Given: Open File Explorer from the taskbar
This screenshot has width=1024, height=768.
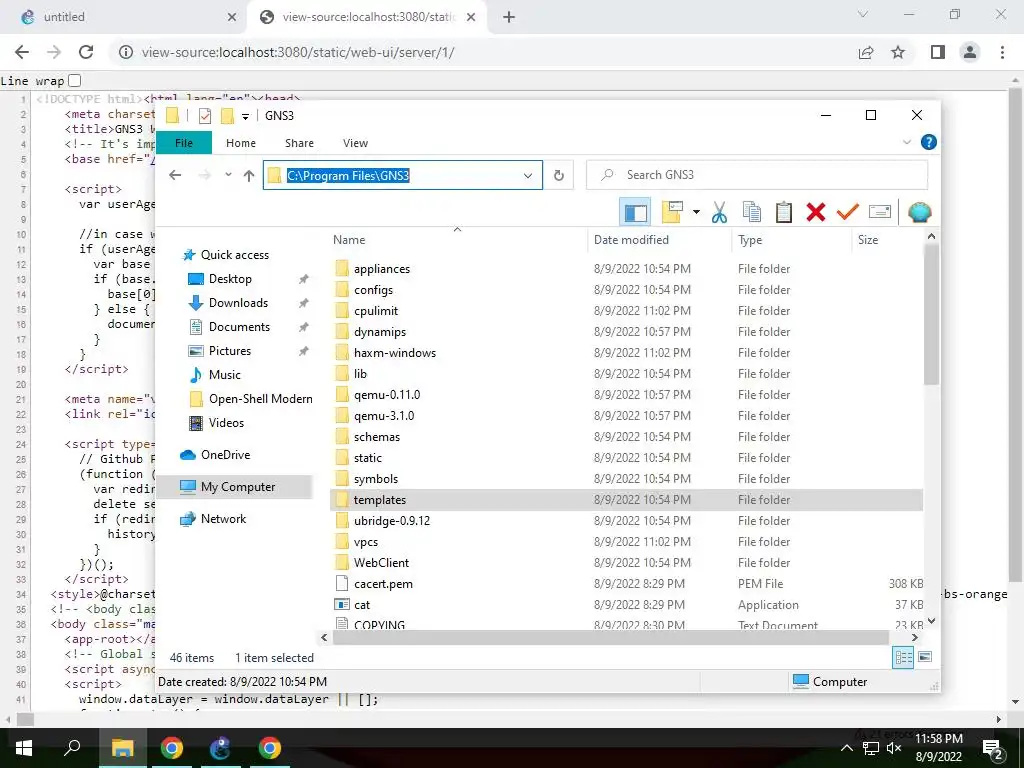Looking at the screenshot, I should coord(122,748).
